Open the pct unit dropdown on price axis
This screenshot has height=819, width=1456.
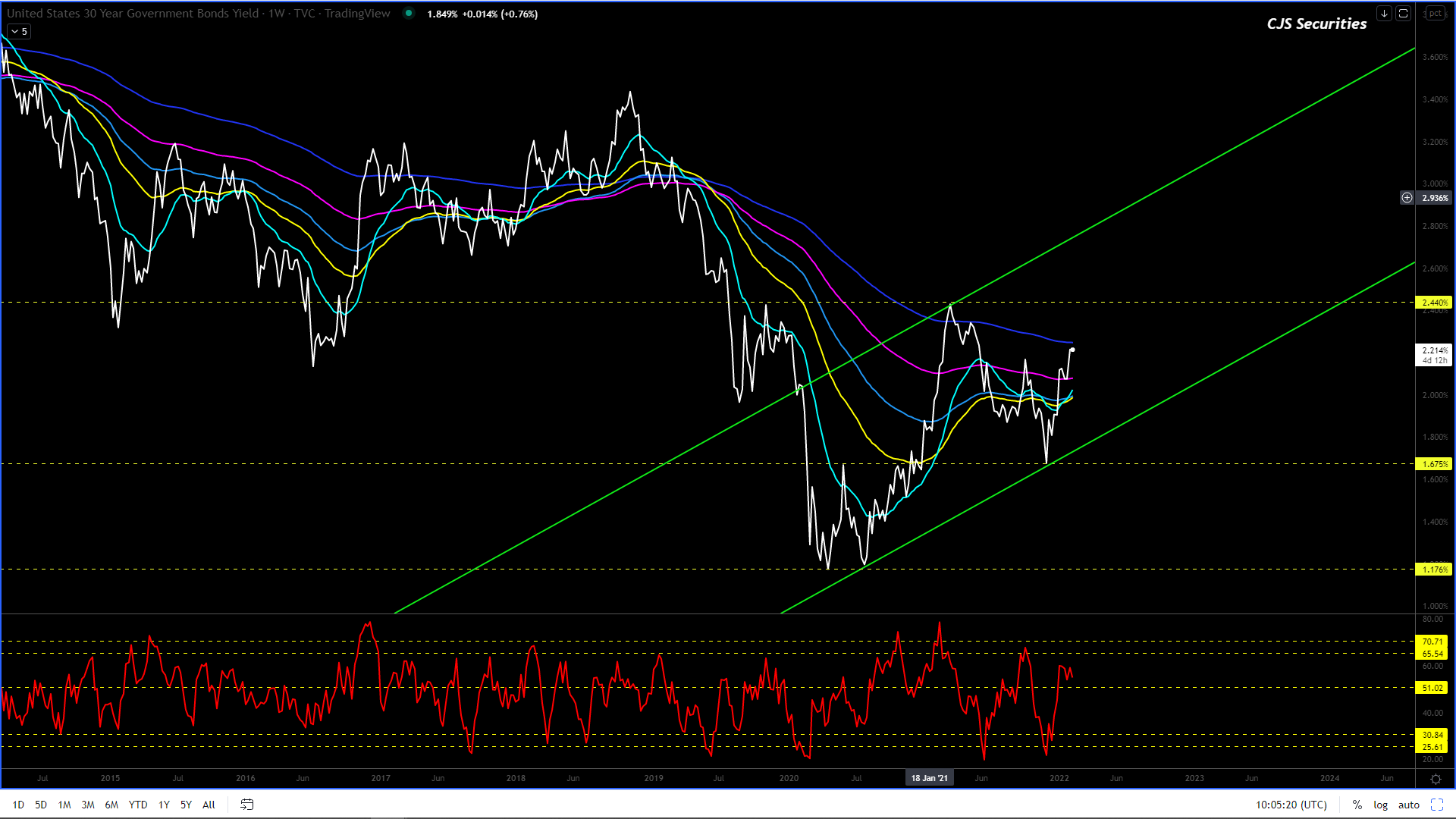(x=1435, y=14)
